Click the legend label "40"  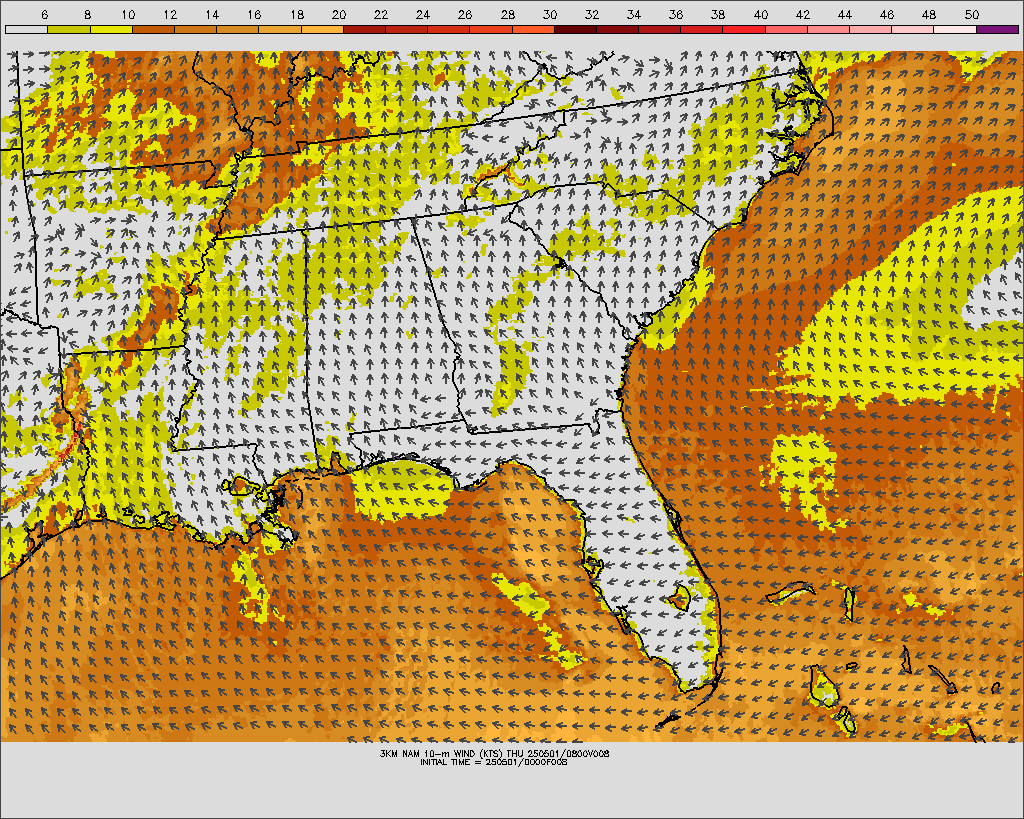[x=760, y=14]
